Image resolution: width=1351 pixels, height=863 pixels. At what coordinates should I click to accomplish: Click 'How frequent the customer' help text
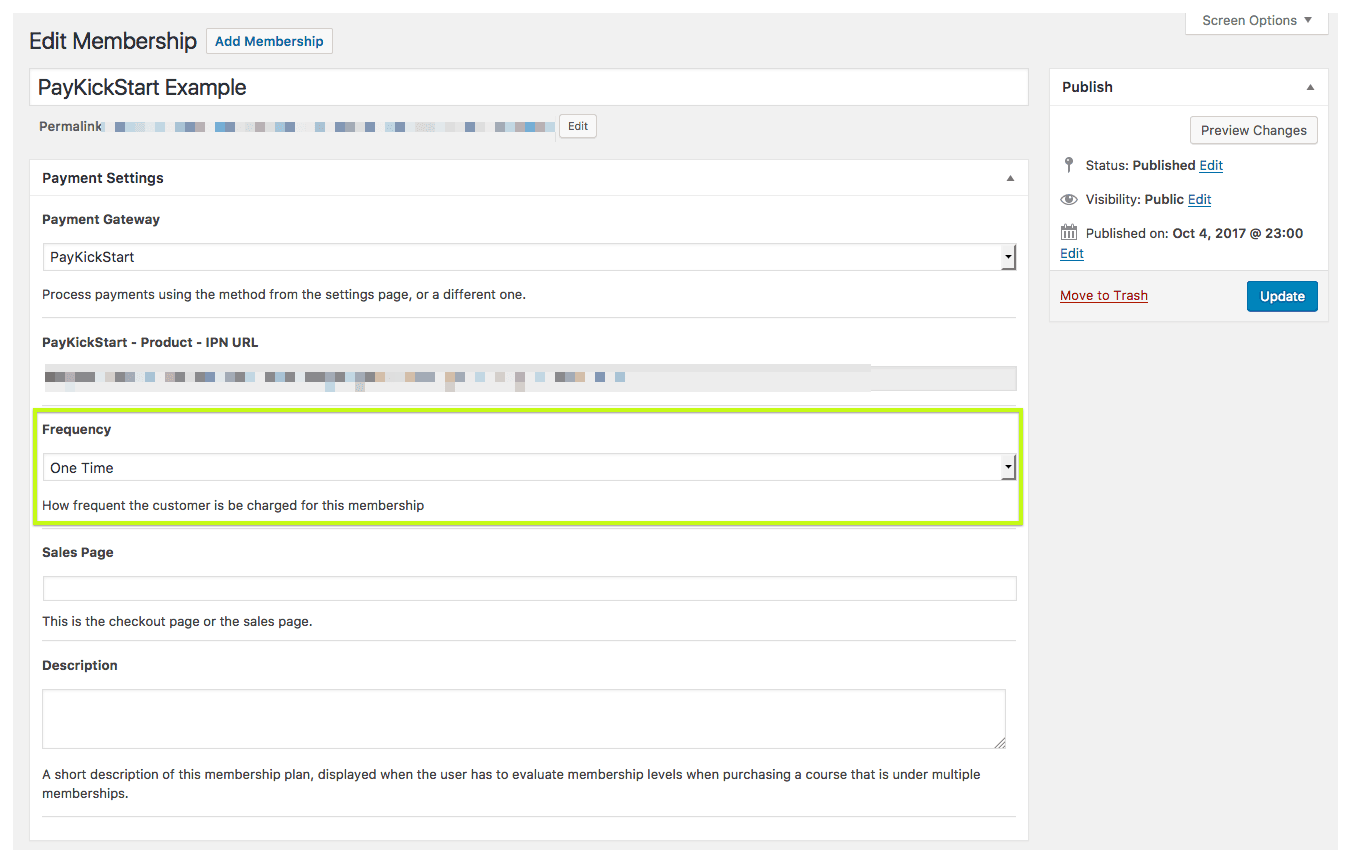click(233, 505)
